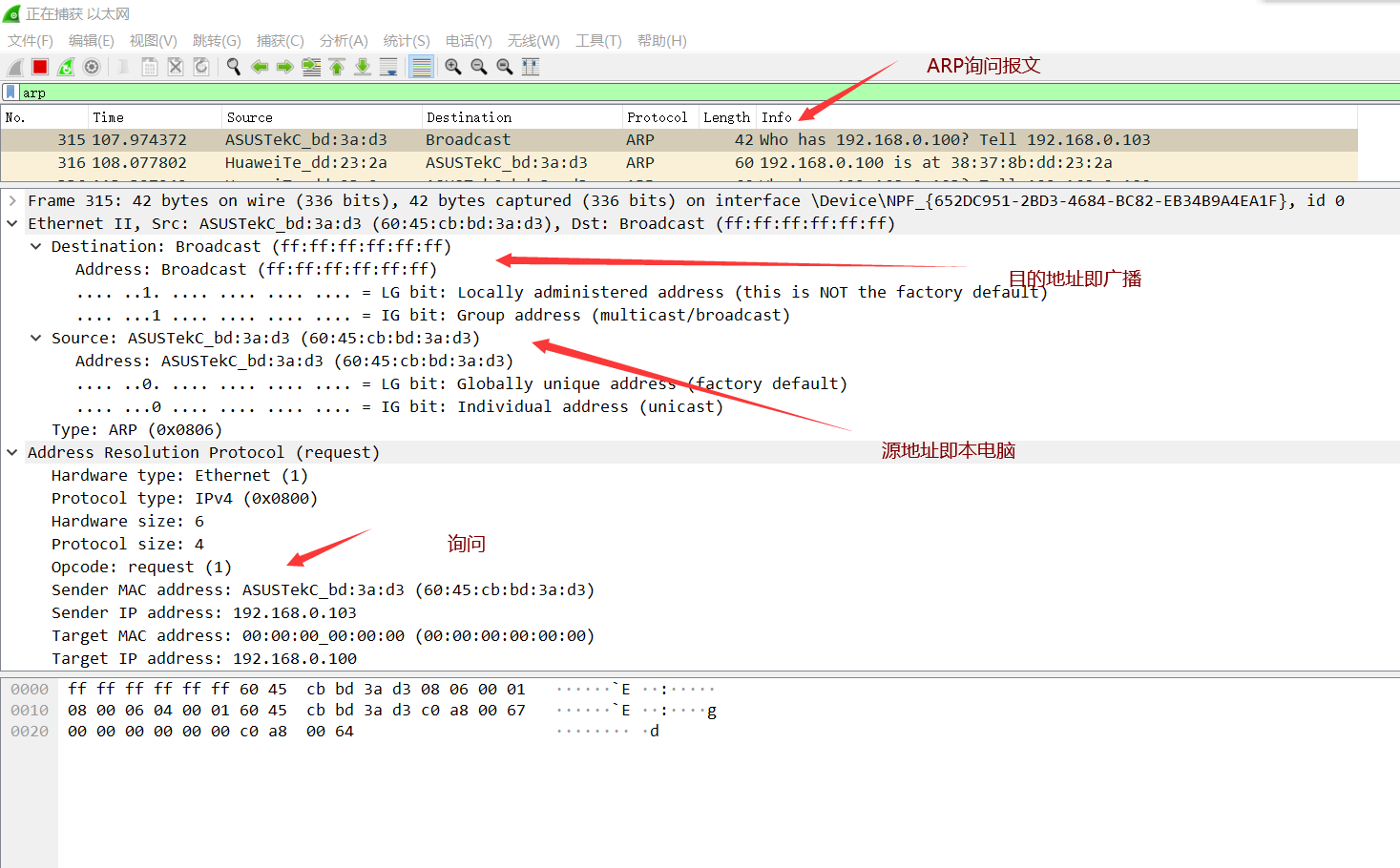
Task: Select the find packet magnifier tool
Action: coord(234,66)
